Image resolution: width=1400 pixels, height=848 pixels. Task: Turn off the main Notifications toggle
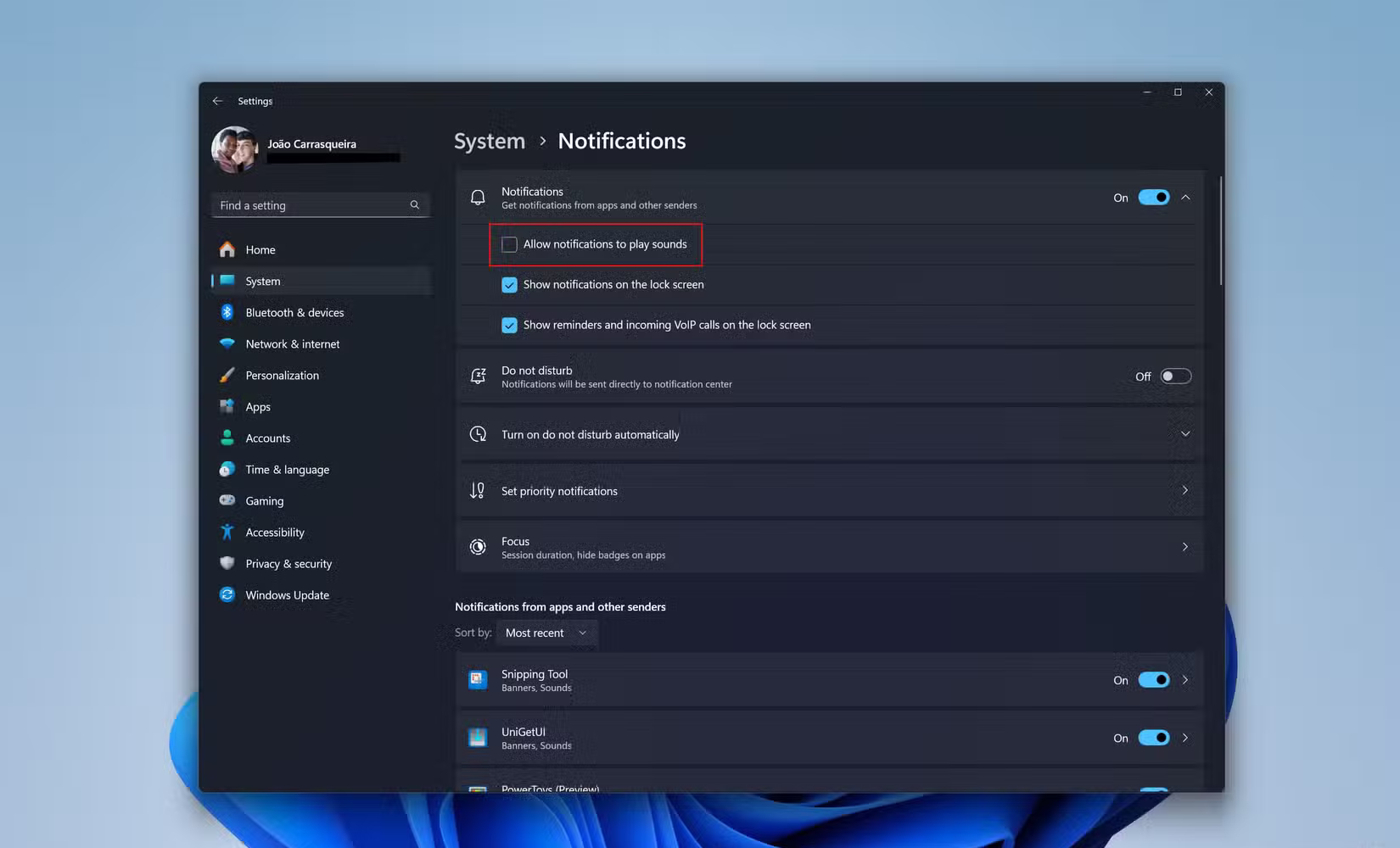[1153, 198]
